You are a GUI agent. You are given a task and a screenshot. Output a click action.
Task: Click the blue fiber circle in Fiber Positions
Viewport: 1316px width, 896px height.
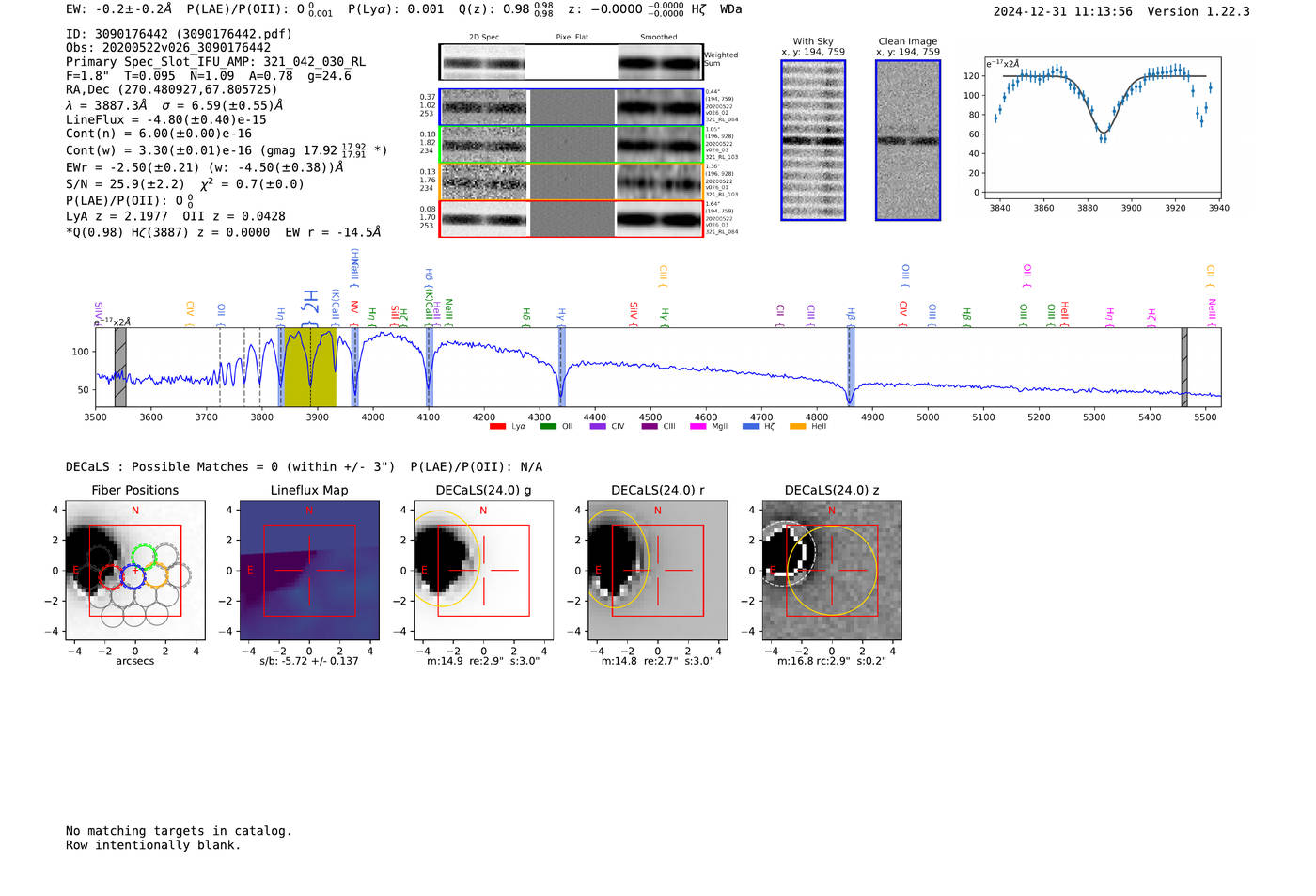(133, 577)
